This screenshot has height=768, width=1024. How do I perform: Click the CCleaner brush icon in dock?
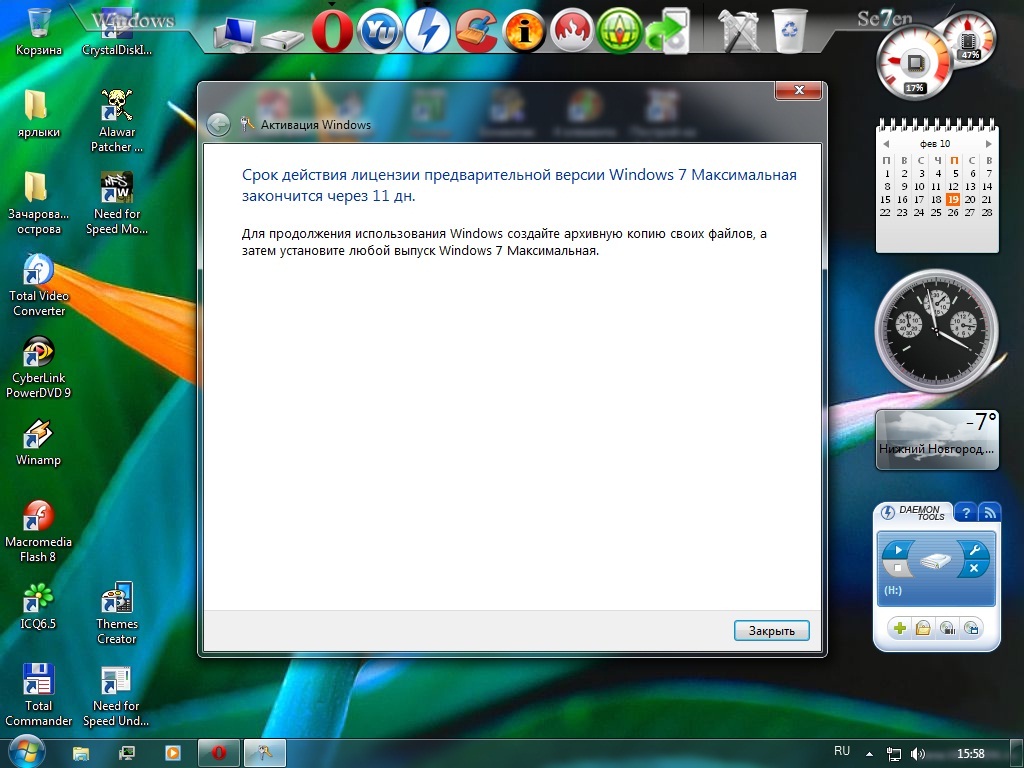coord(475,31)
